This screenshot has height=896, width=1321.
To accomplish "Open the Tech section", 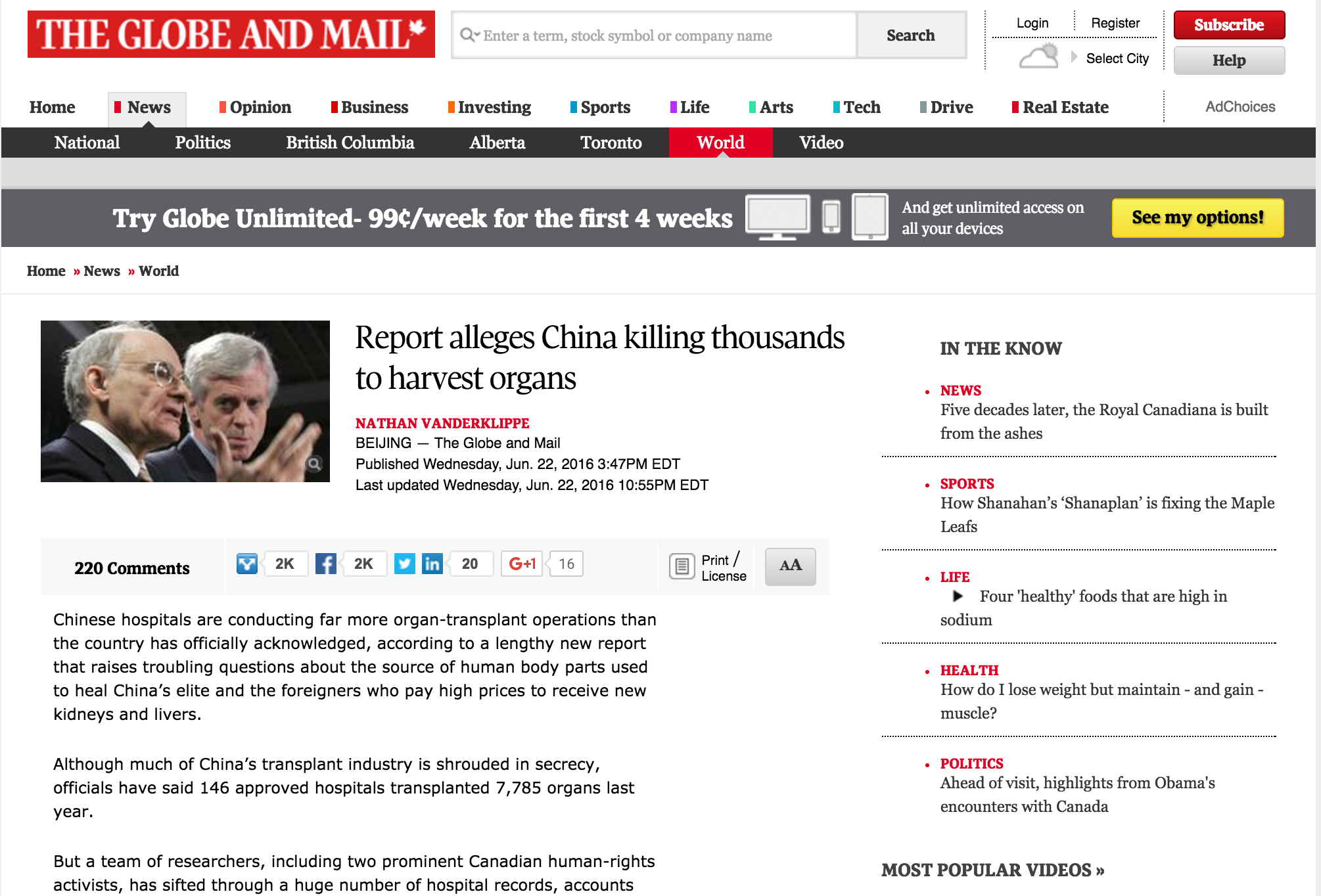I will point(857,107).
